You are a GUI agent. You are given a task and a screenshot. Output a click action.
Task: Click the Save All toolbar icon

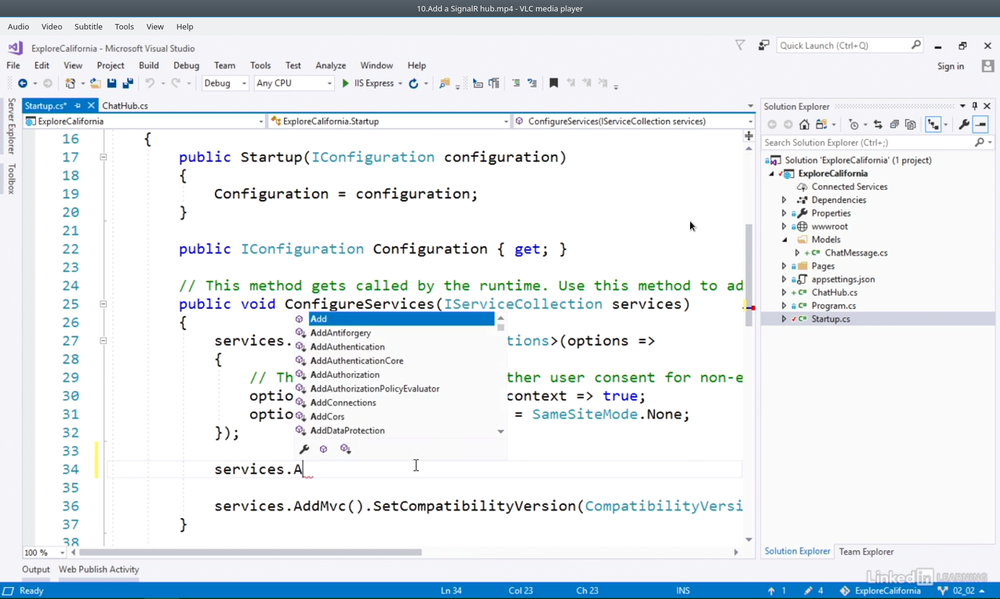[128, 84]
